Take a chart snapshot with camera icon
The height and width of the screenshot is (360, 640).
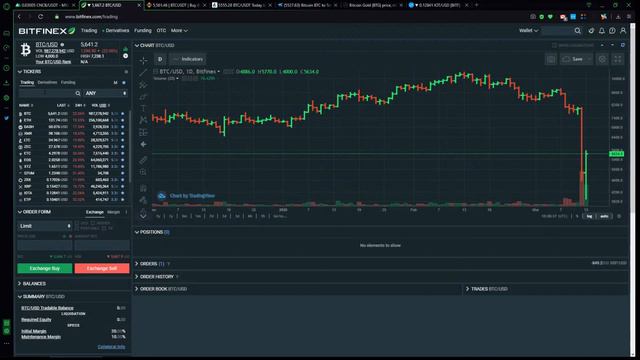coord(551,59)
